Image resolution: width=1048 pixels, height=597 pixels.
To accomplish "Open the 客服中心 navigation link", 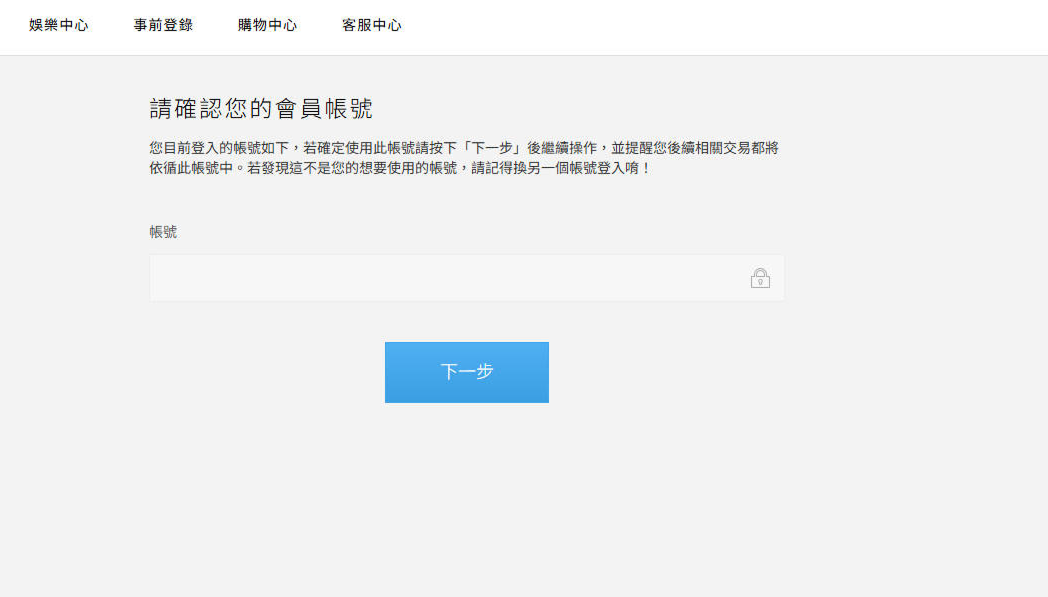I will coord(371,26).
